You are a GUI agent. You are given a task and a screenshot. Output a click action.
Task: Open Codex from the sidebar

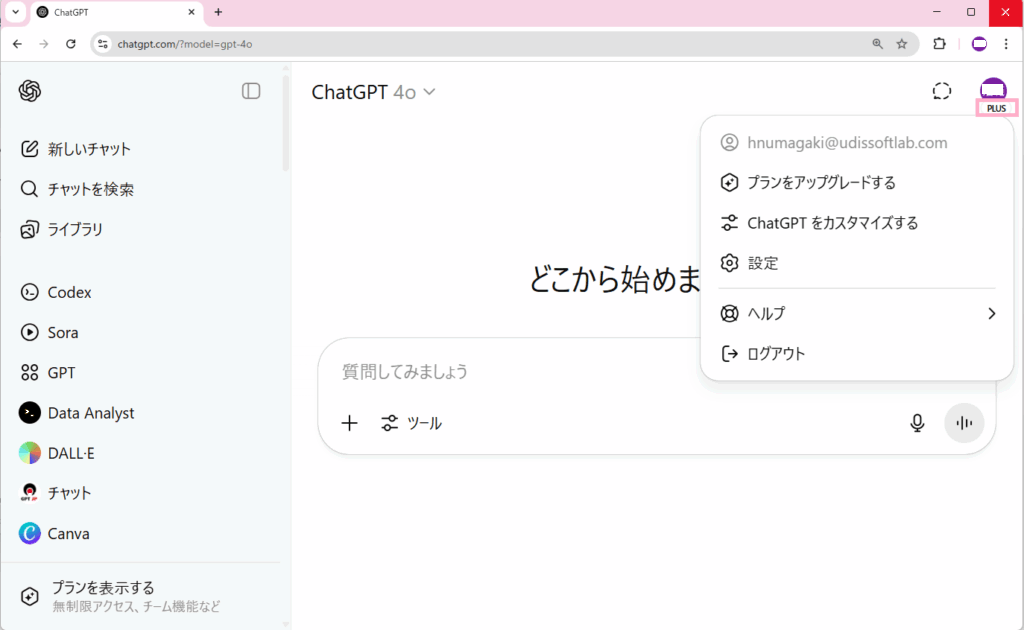56,292
